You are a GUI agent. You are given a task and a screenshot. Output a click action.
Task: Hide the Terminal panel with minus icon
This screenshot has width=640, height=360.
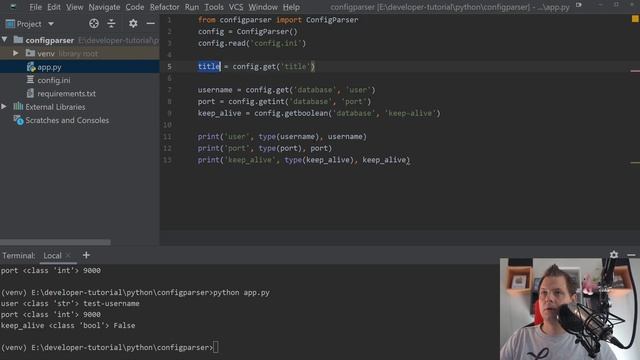[631, 255]
